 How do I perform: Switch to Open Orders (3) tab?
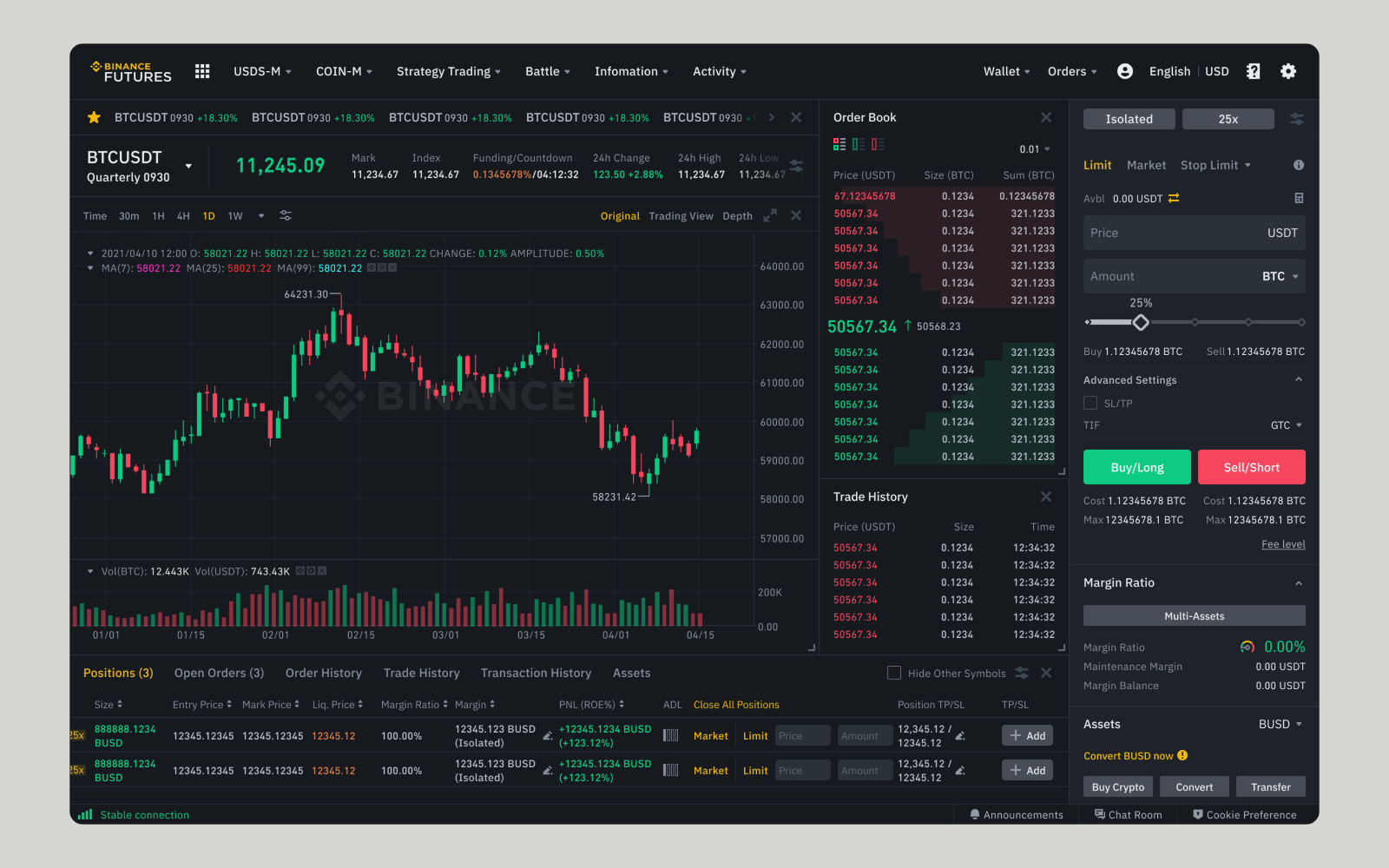(x=219, y=673)
